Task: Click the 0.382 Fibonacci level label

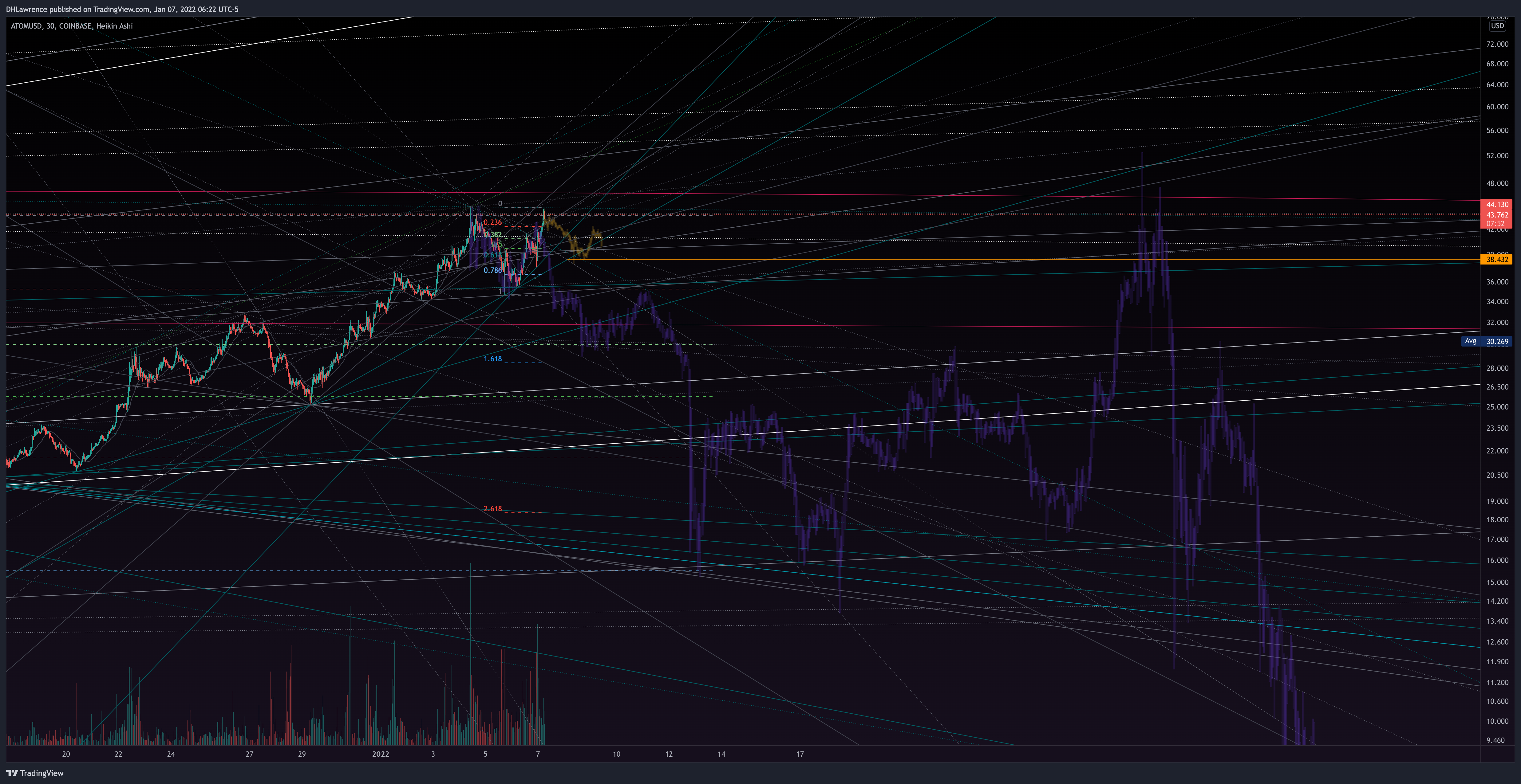Action: pos(492,235)
